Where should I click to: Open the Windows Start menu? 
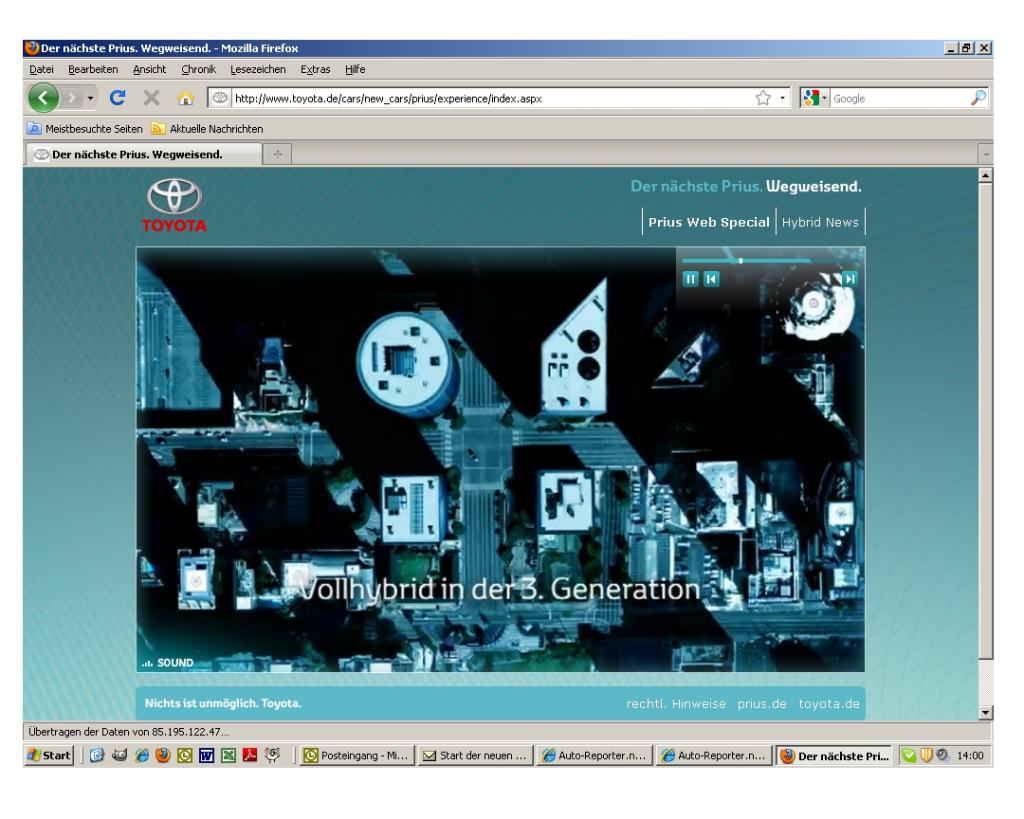[x=49, y=756]
